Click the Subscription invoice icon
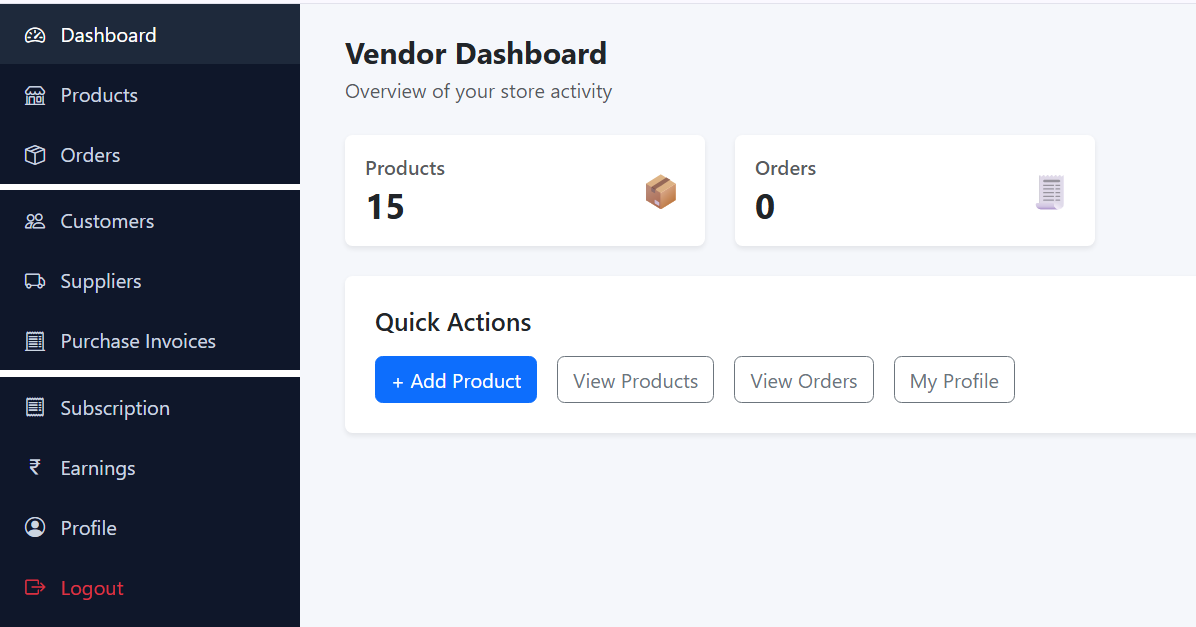Viewport: 1196px width, 627px height. [x=35, y=408]
